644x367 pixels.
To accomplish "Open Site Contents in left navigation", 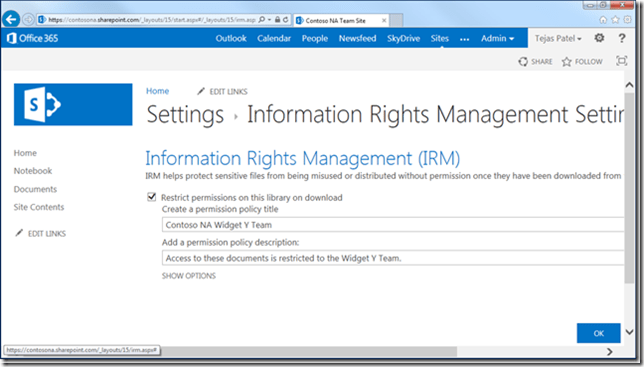I will tap(39, 207).
